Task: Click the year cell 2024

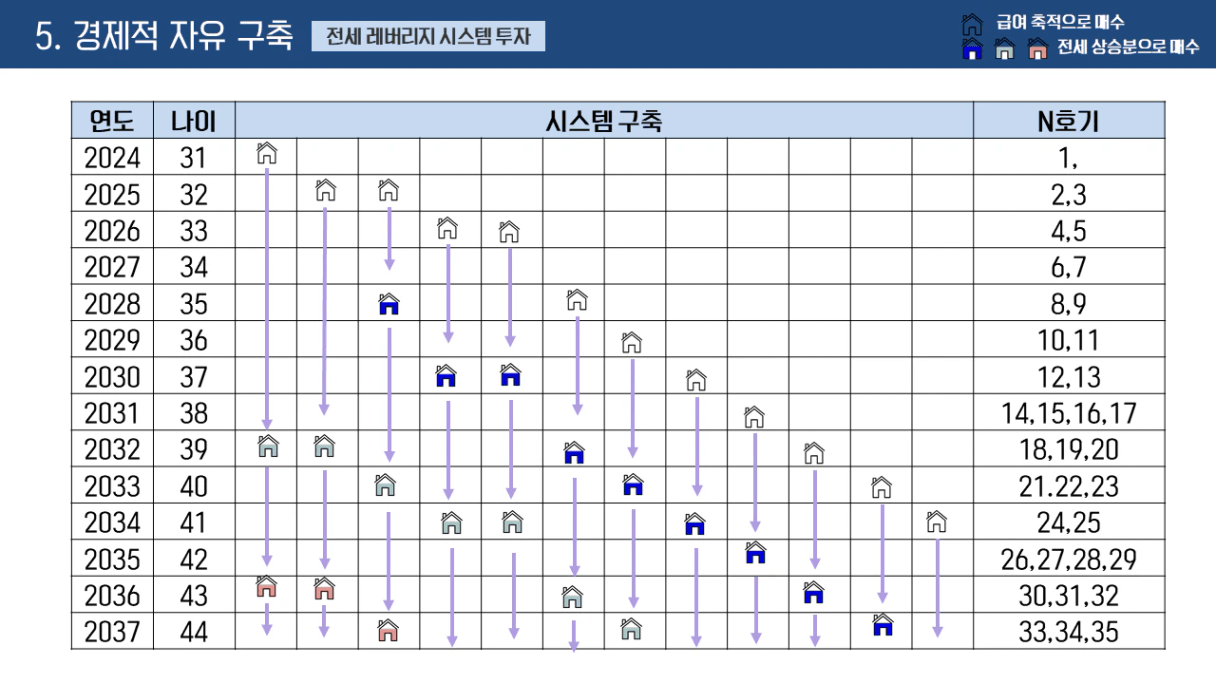Action: coord(112,157)
